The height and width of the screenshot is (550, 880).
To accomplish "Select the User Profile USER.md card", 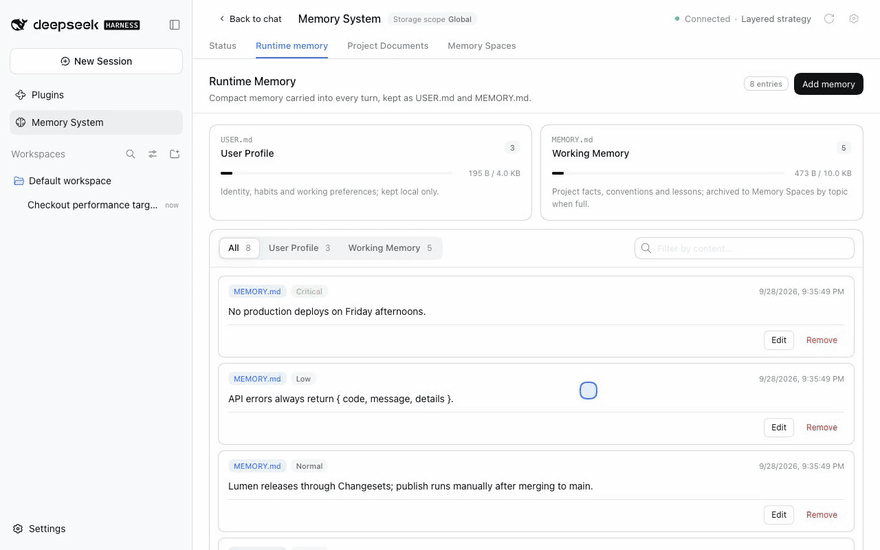I will point(370,172).
